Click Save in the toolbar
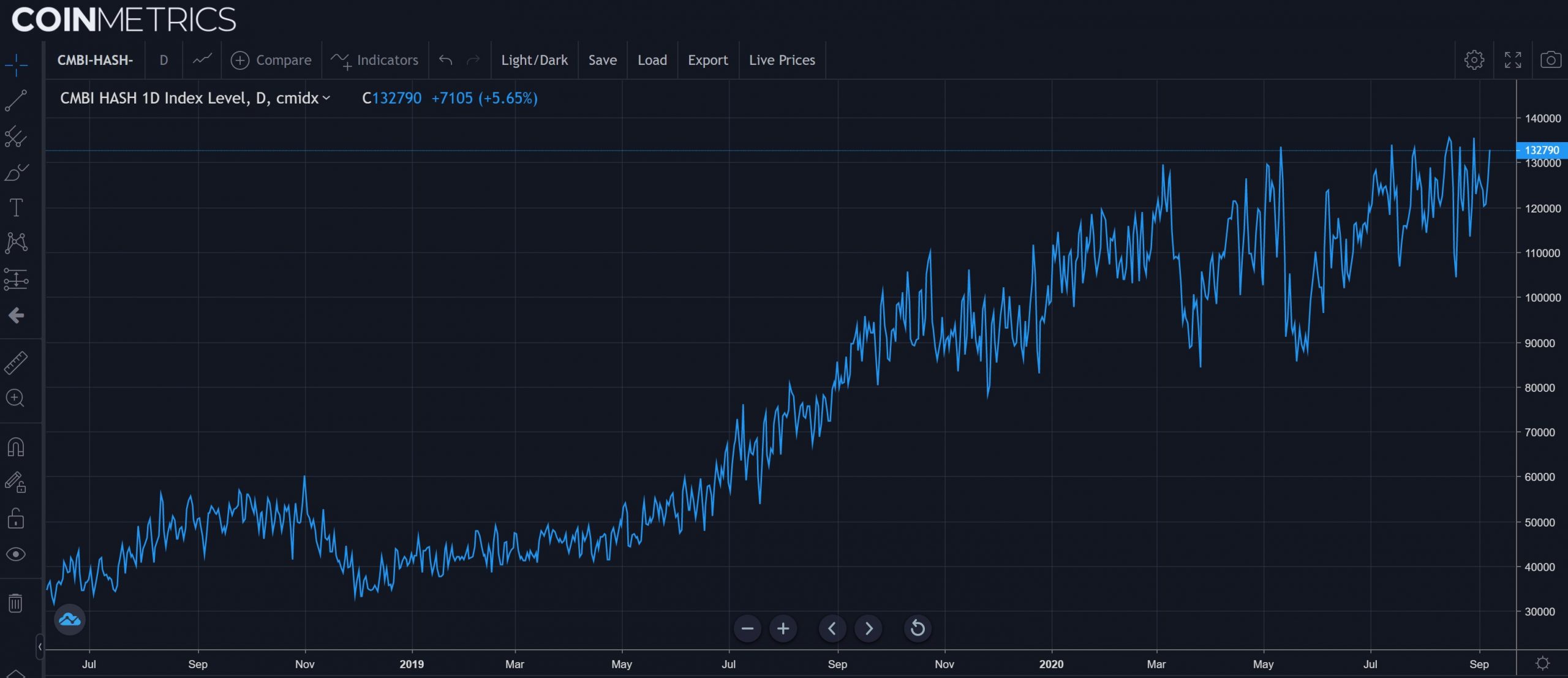The image size is (1568, 678). tap(603, 60)
